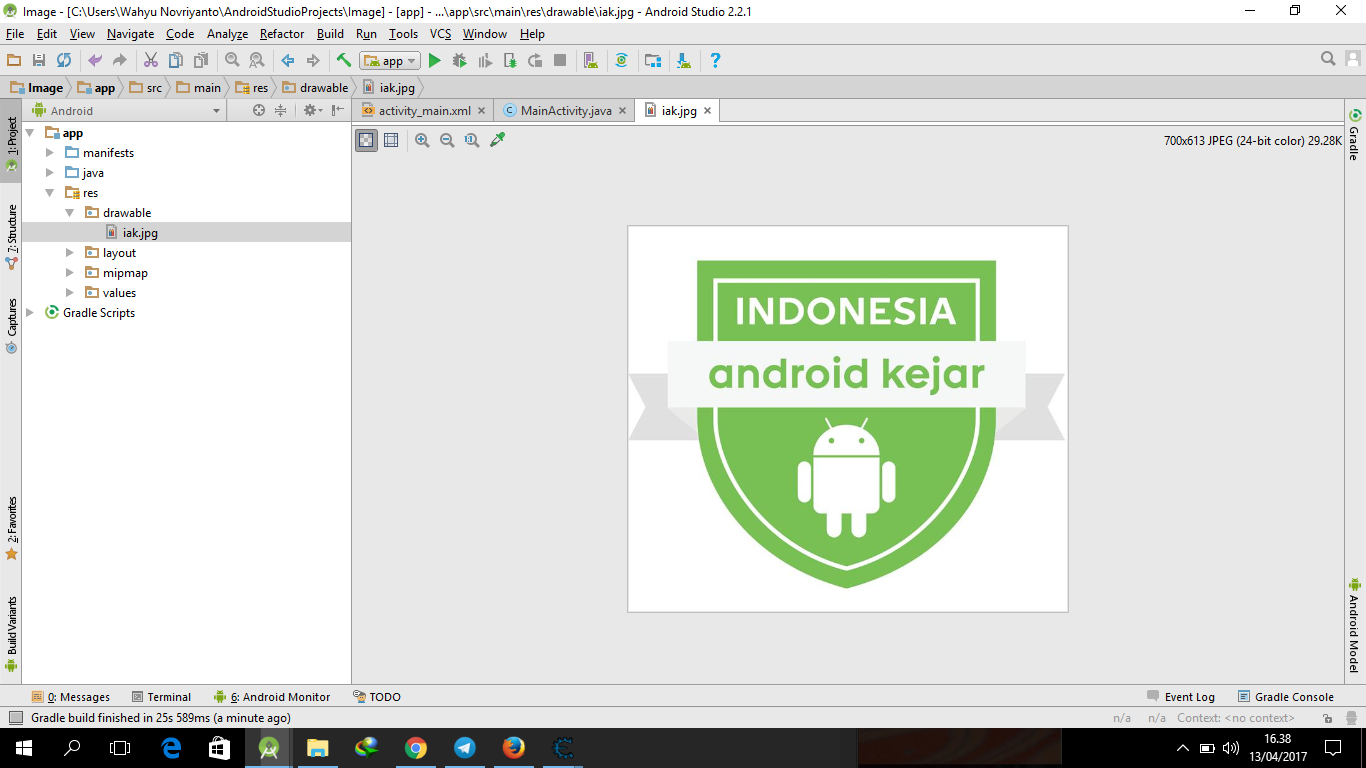The image size is (1366, 768).
Task: Open the Build menu
Action: (x=330, y=34)
